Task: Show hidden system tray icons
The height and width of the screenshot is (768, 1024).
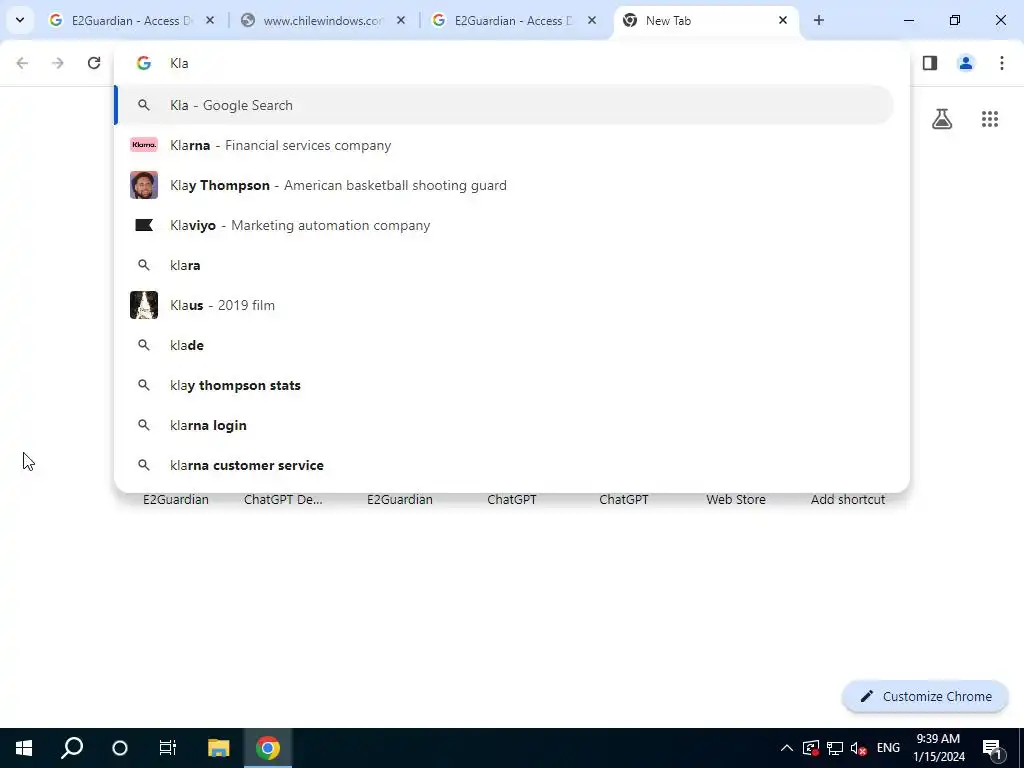Action: tap(787, 748)
